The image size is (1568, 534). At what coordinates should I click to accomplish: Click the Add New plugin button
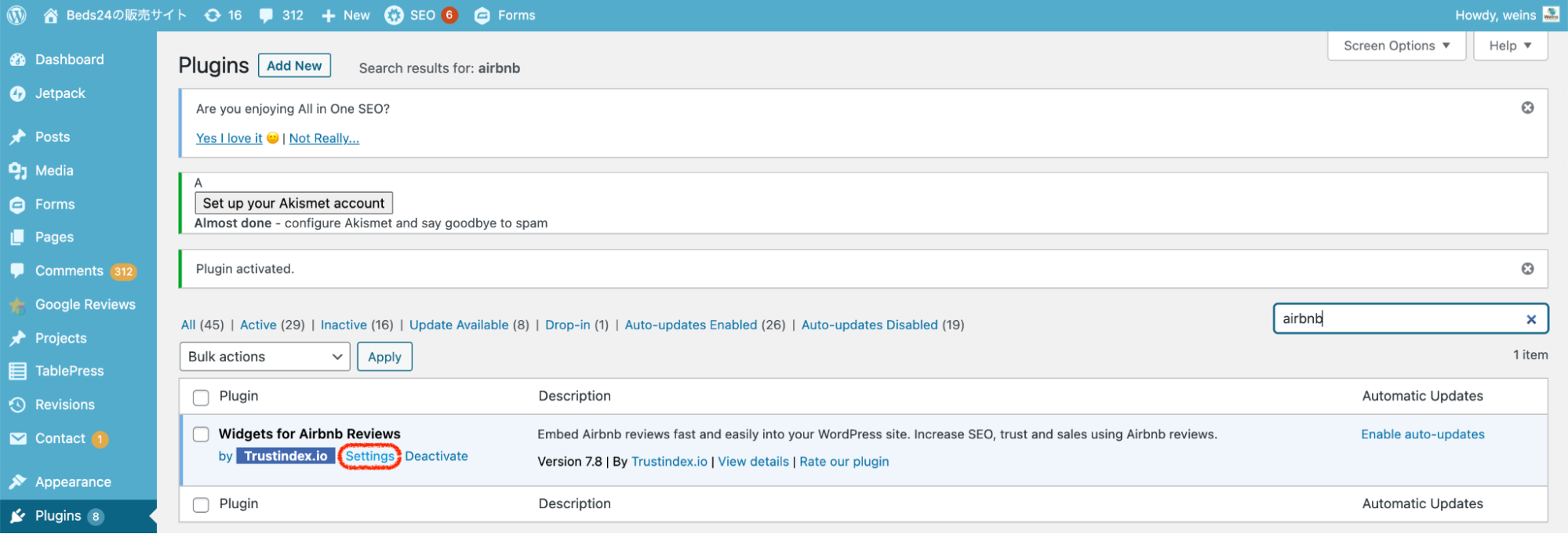click(x=294, y=66)
